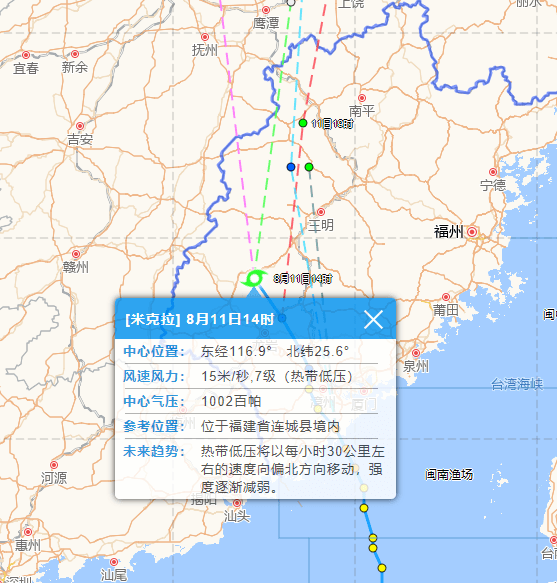Select the bottommost yellow typhoon track point
557x583 pixels.
pos(382,568)
